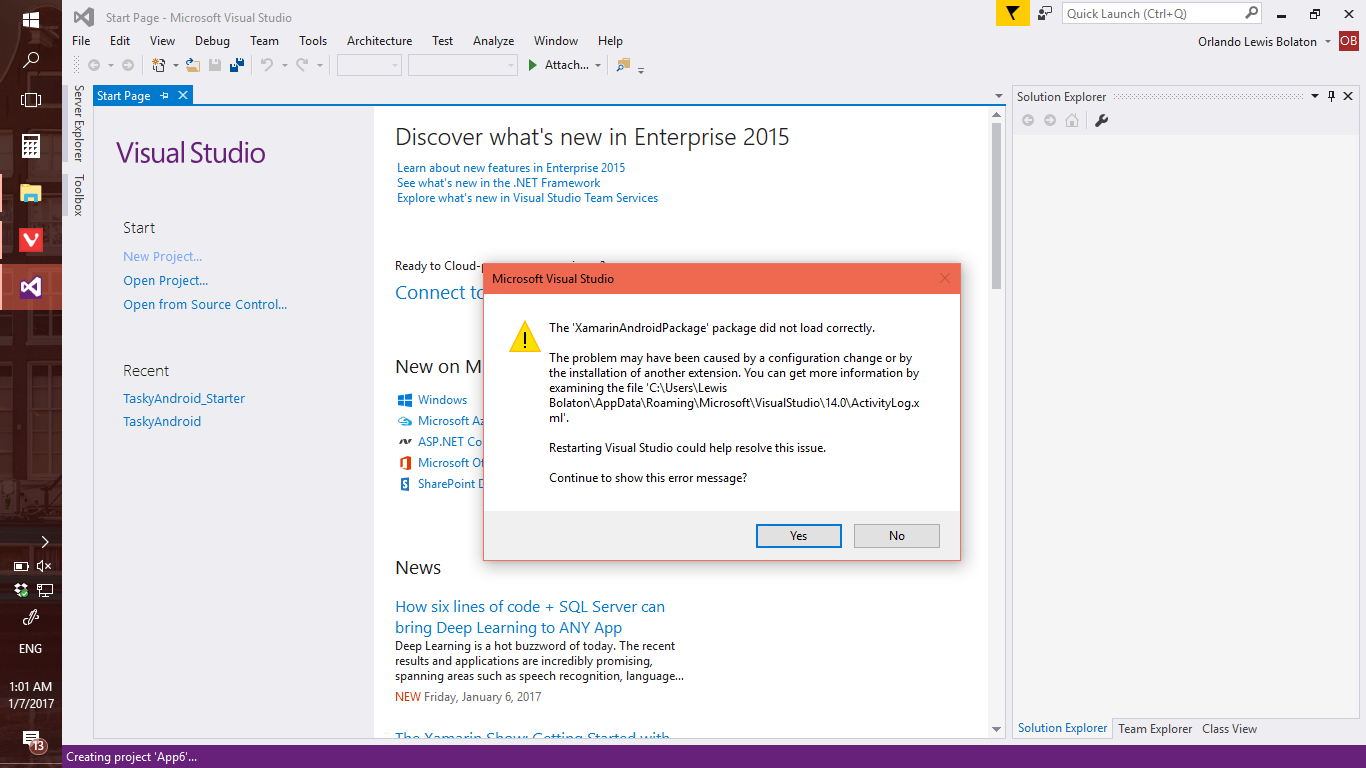Open the Server Explorer side tab
This screenshot has width=1366, height=768.
click(78, 123)
